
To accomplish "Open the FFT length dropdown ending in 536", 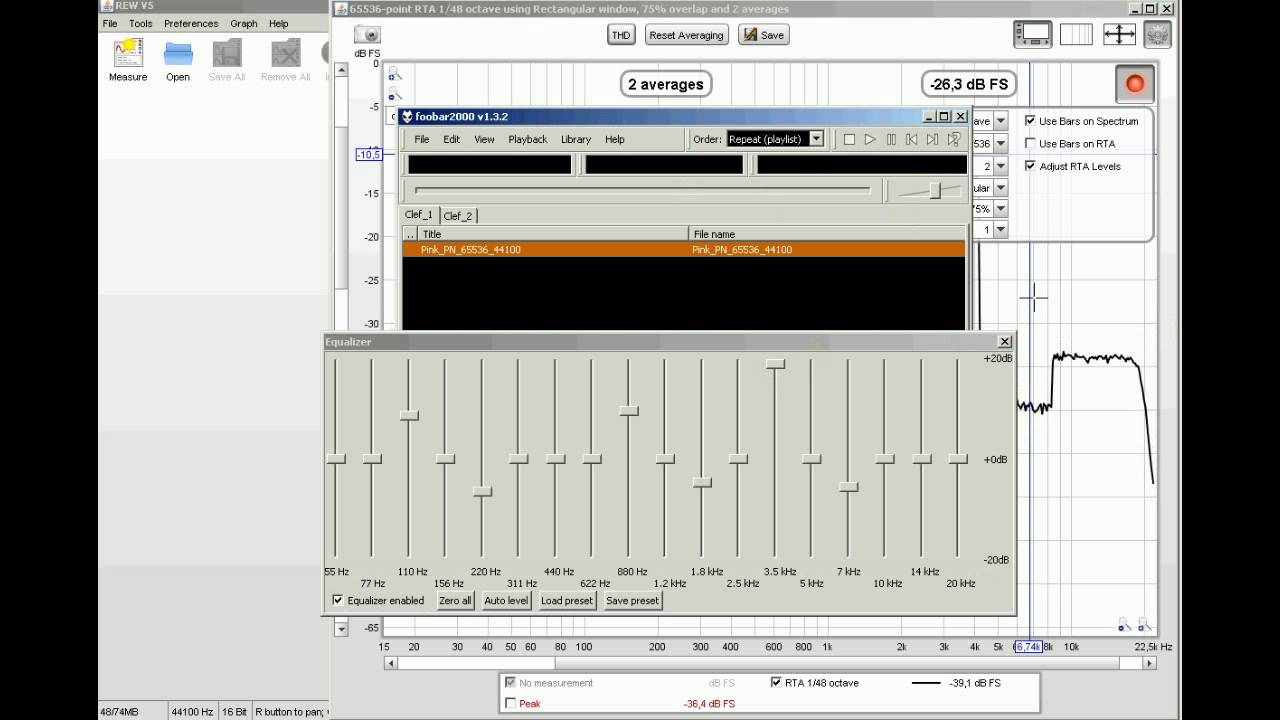I will pyautogui.click(x=1000, y=144).
